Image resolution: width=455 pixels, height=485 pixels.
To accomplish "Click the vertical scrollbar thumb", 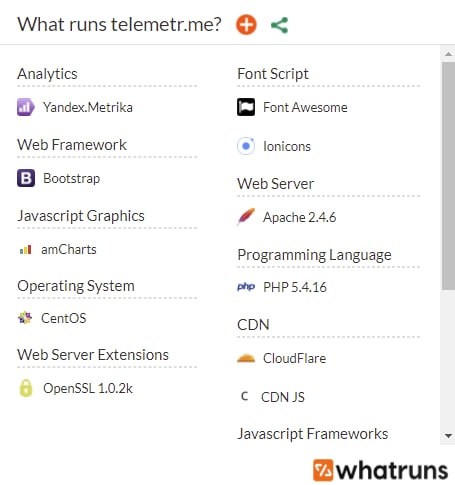I will coord(448,176).
